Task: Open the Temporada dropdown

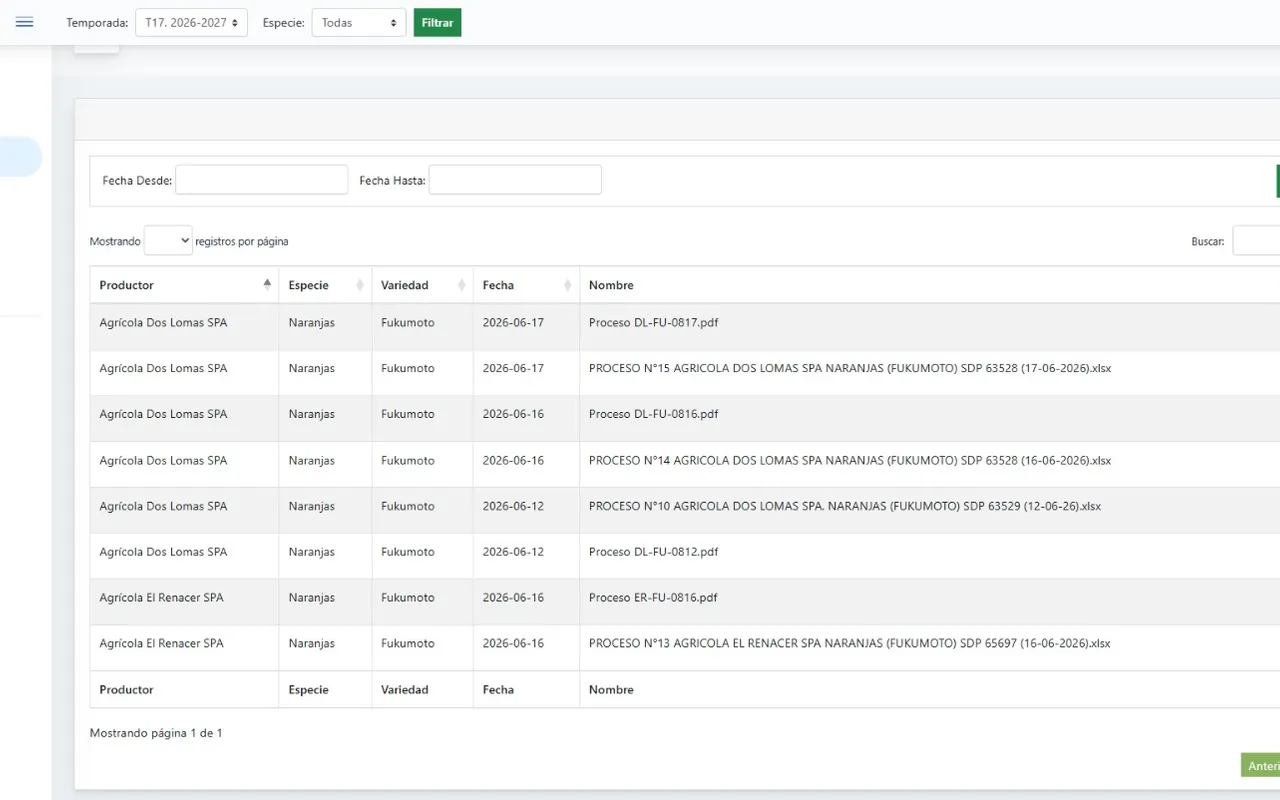Action: click(x=191, y=23)
